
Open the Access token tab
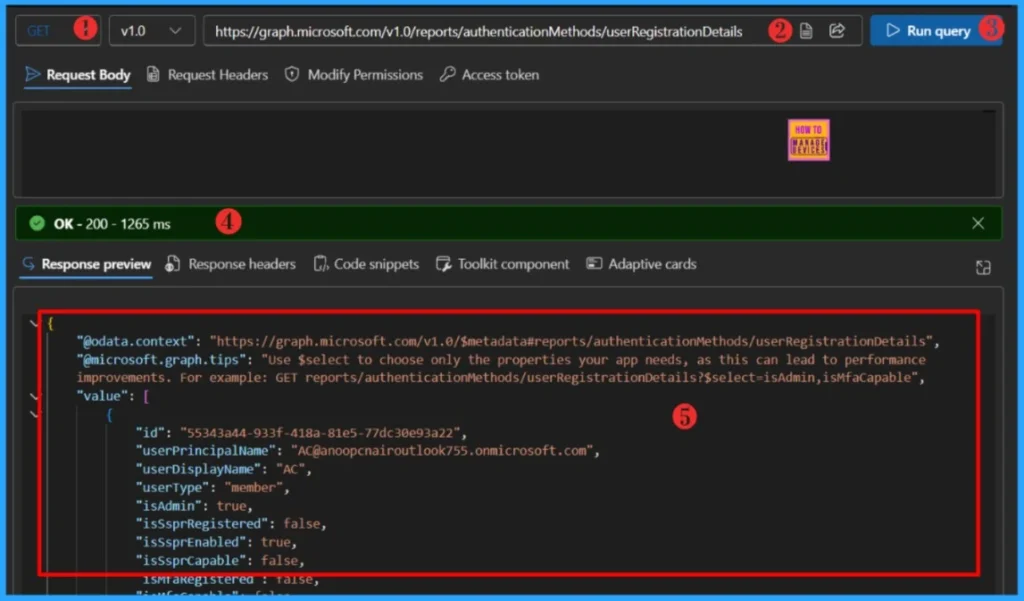pyautogui.click(x=490, y=75)
